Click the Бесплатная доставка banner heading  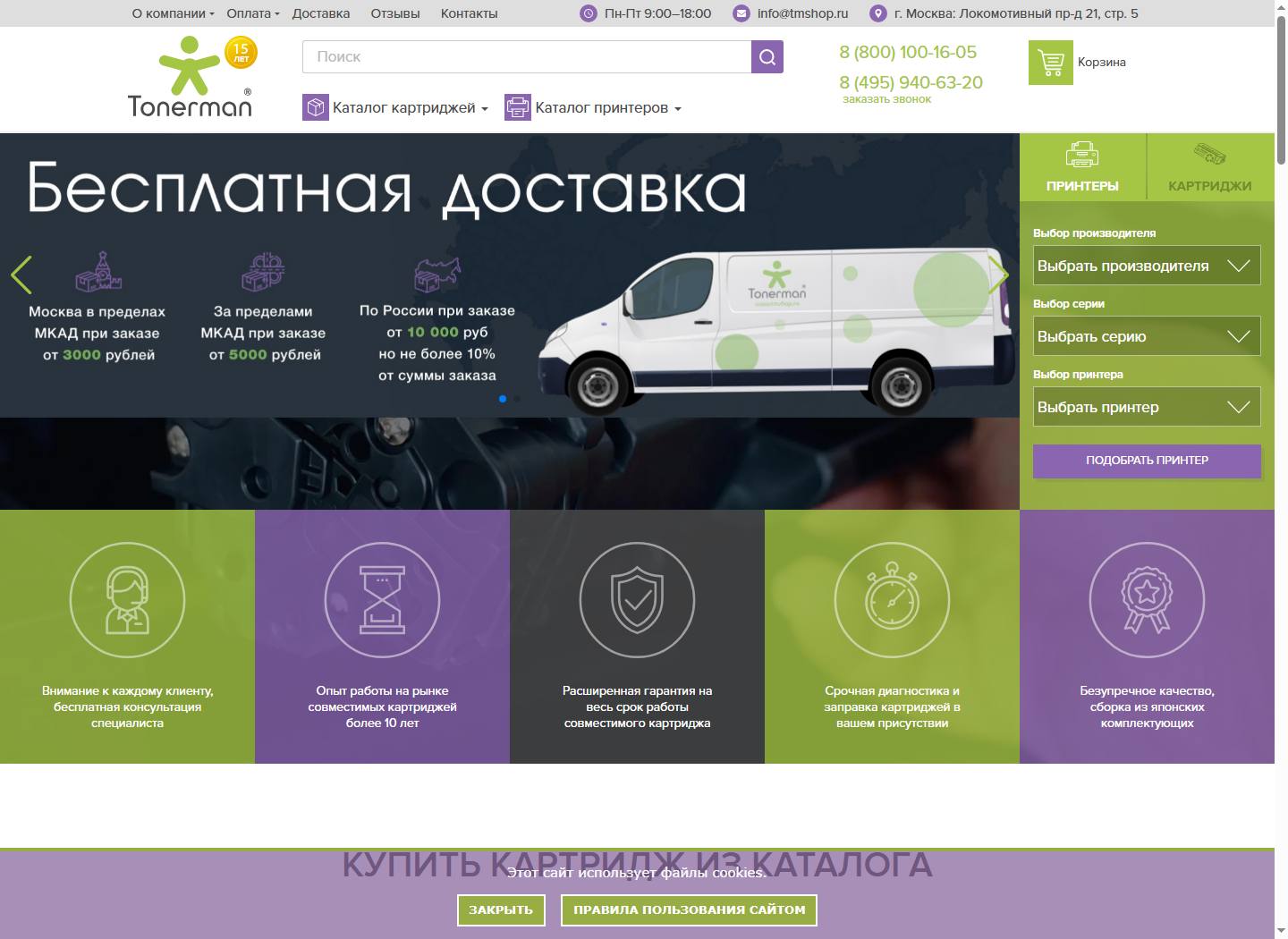pyautogui.click(x=386, y=190)
